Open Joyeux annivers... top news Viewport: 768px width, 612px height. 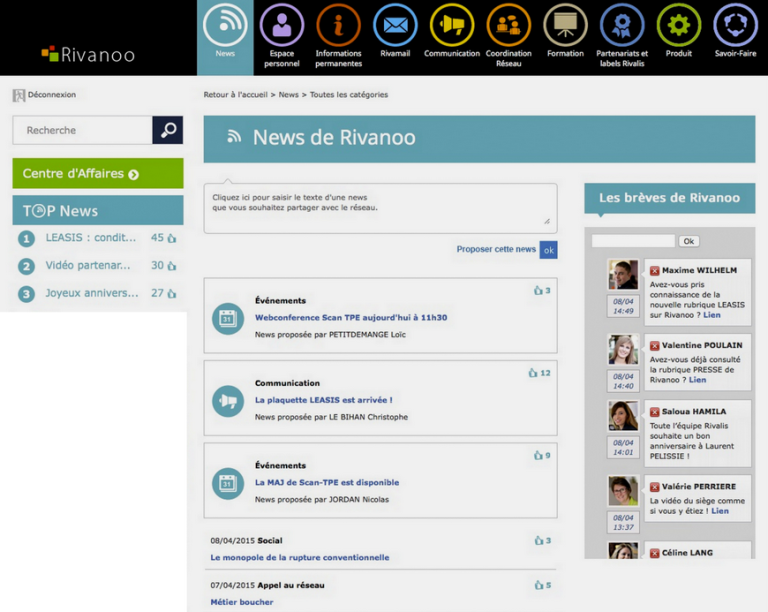click(x=92, y=293)
